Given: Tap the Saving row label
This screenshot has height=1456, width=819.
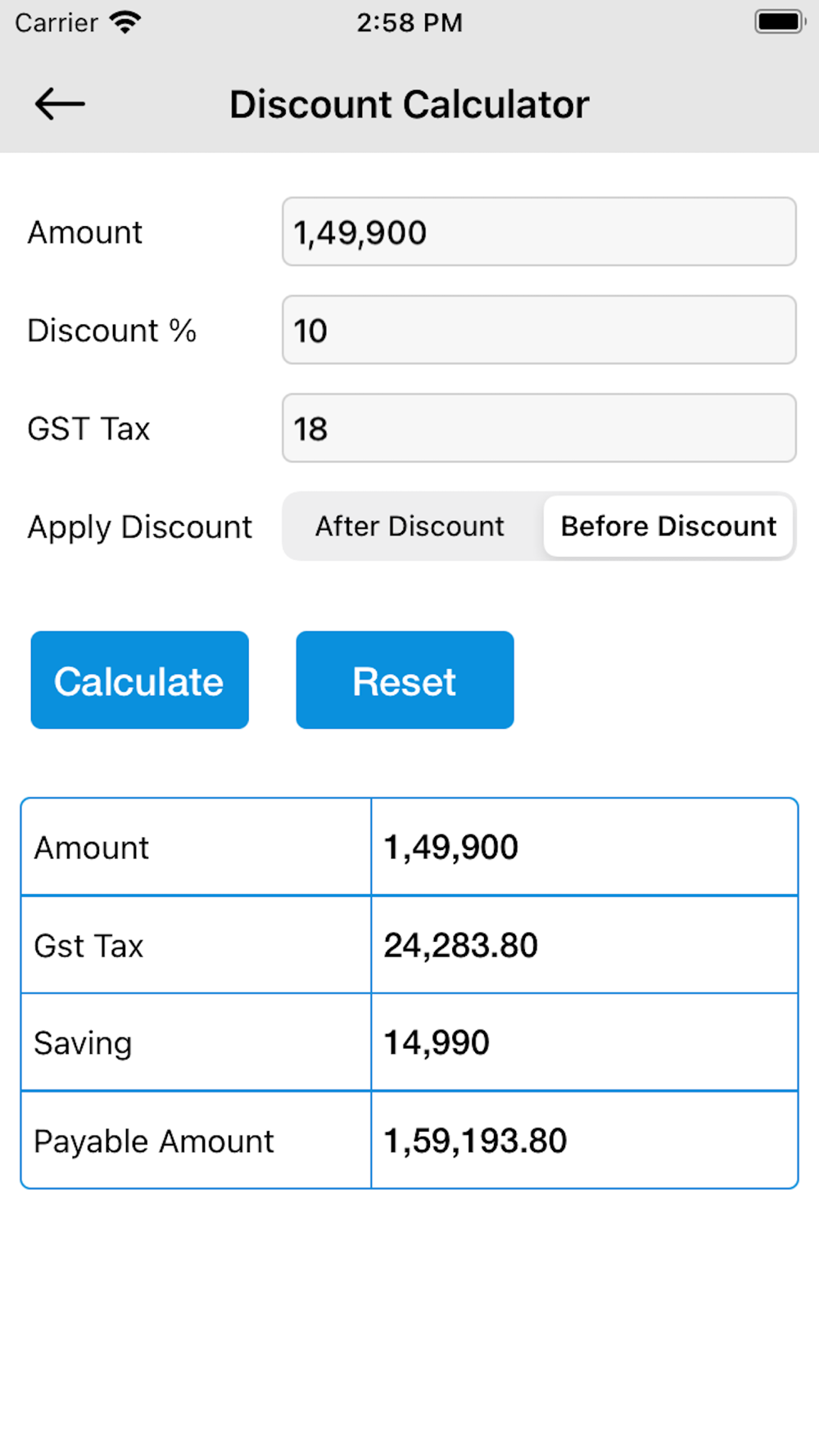Looking at the screenshot, I should pyautogui.click(x=83, y=1043).
